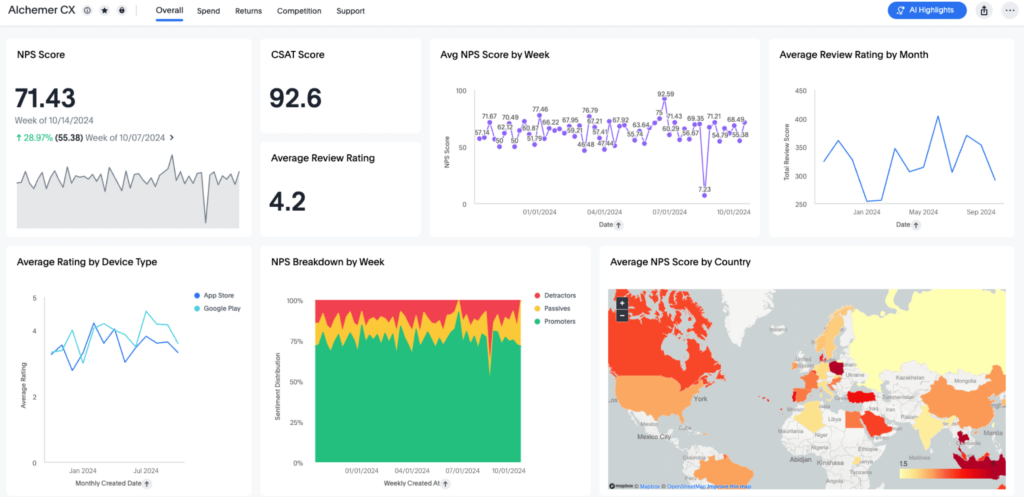Image resolution: width=1024 pixels, height=497 pixels.
Task: Click sort arrow under Avg NPS Score chart
Action: pyautogui.click(x=617, y=226)
